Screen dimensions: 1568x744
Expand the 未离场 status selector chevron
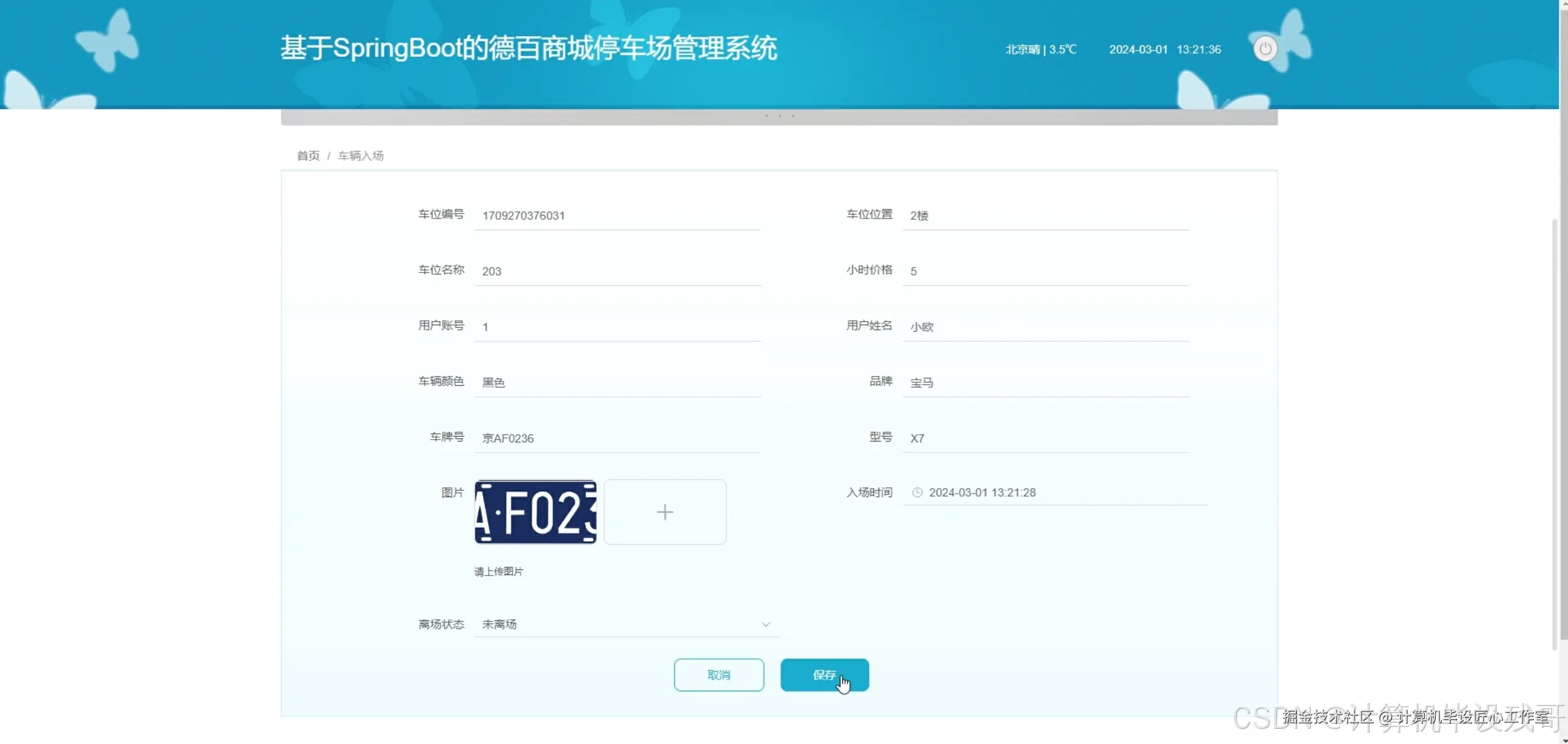766,625
